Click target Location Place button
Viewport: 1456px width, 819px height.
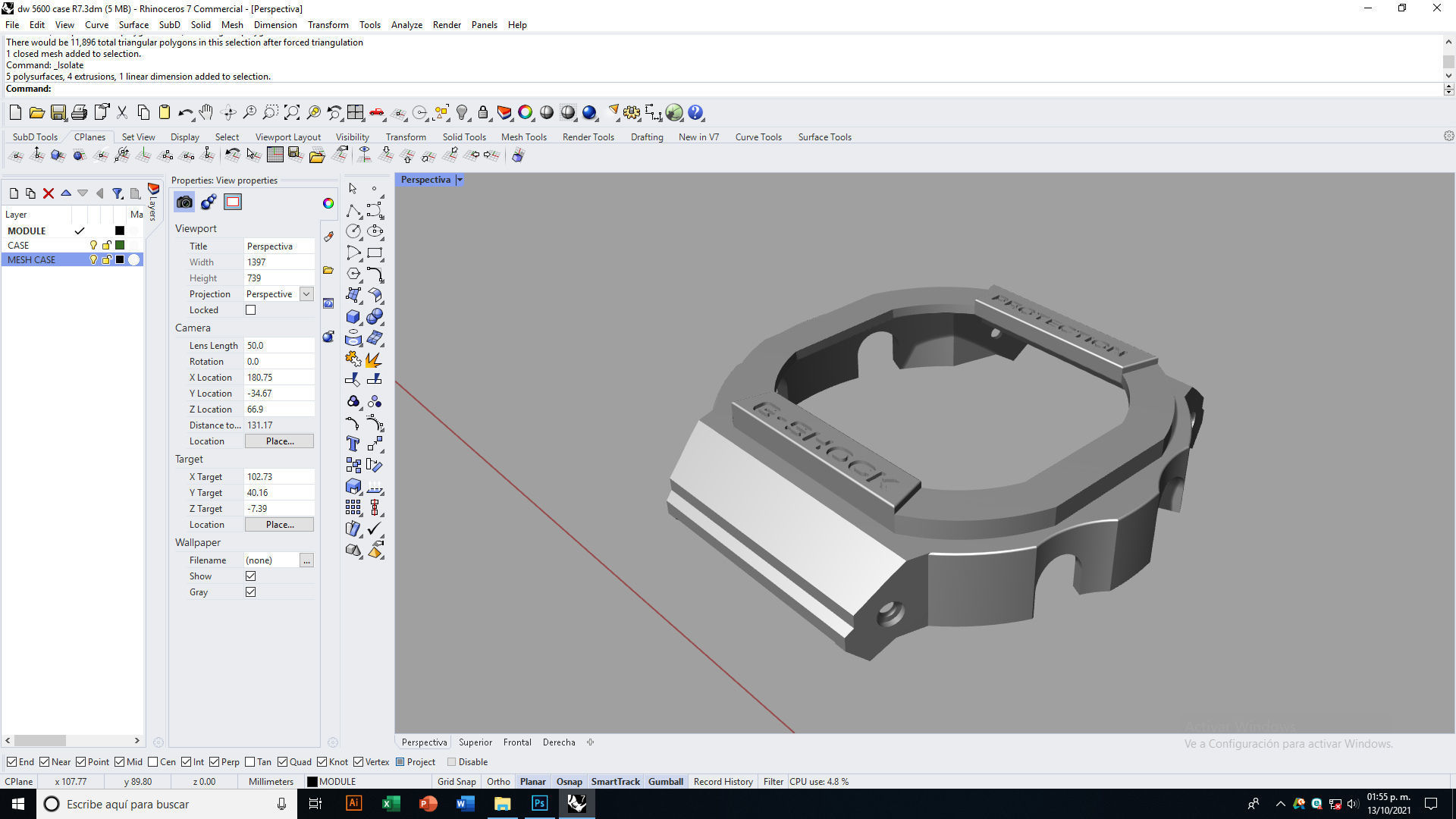tap(279, 525)
